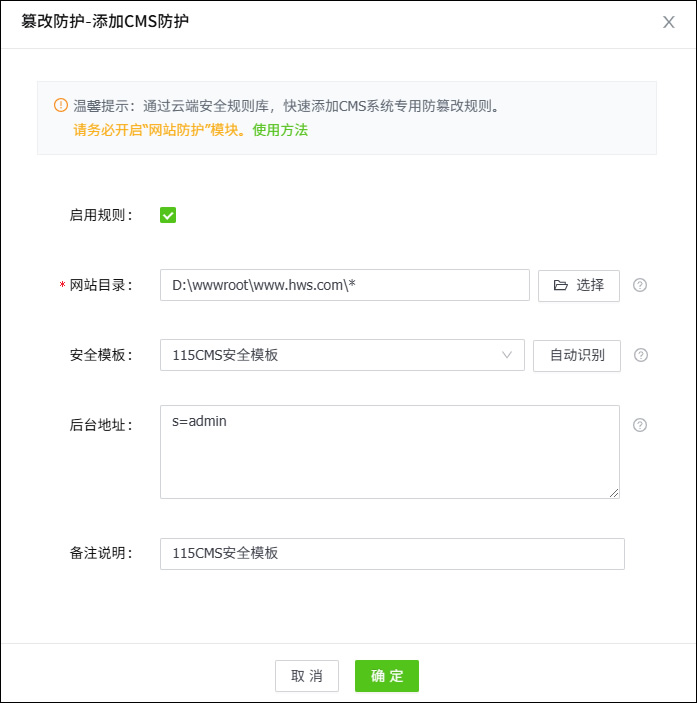
Task: Expand the 115CMS安全模板 dropdown arrow
Action: point(507,355)
